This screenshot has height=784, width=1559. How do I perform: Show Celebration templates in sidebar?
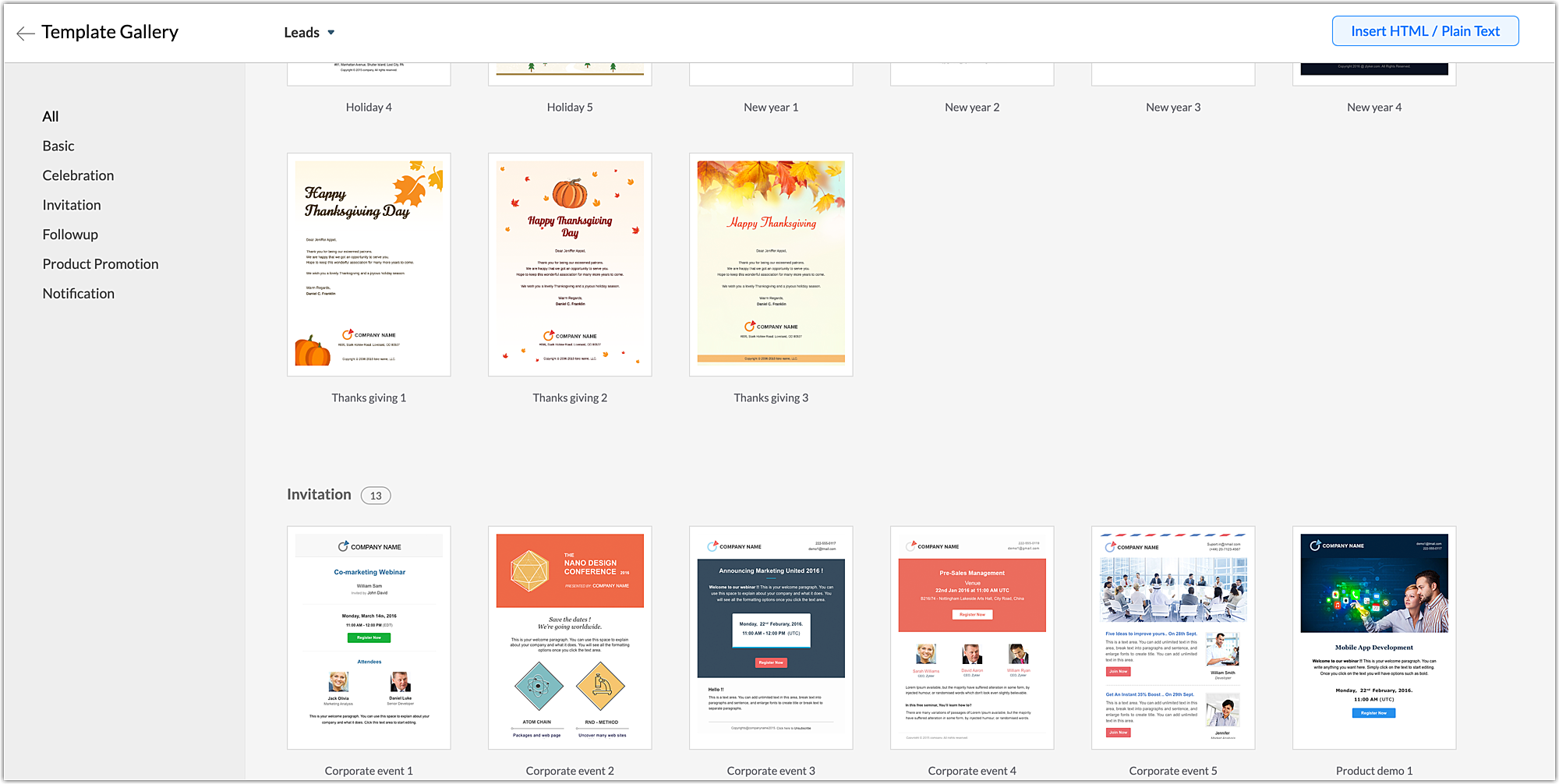tap(78, 176)
